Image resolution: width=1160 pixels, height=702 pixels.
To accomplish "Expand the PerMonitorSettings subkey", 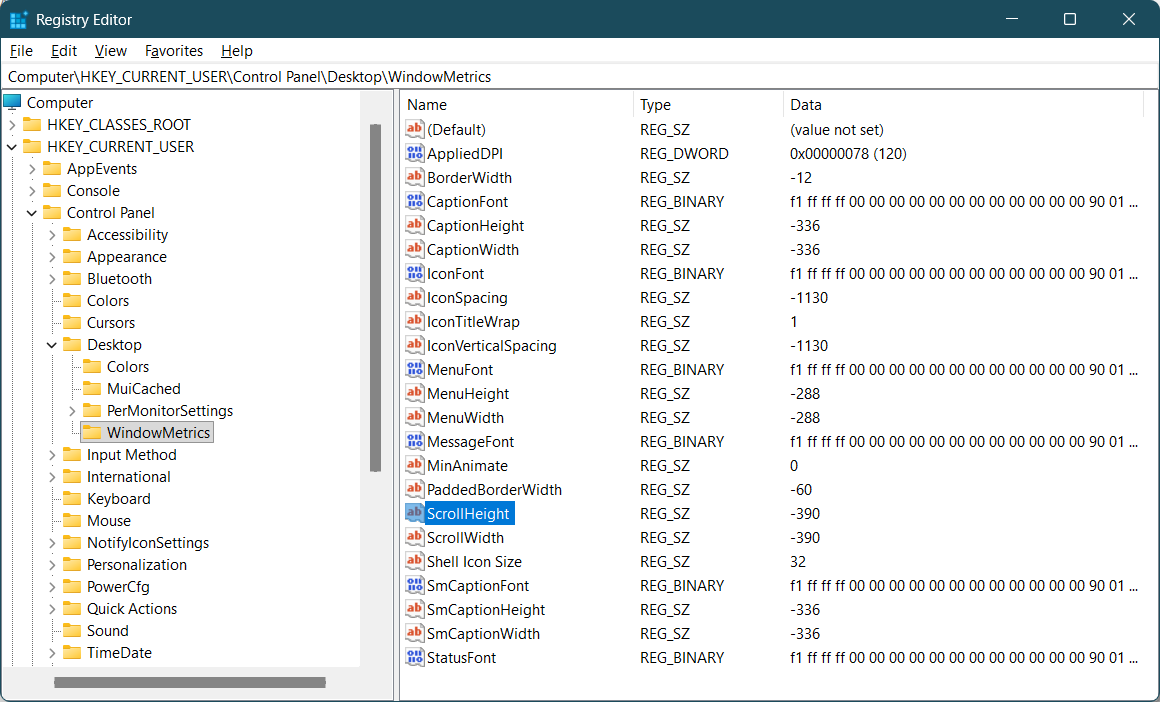I will pos(72,411).
